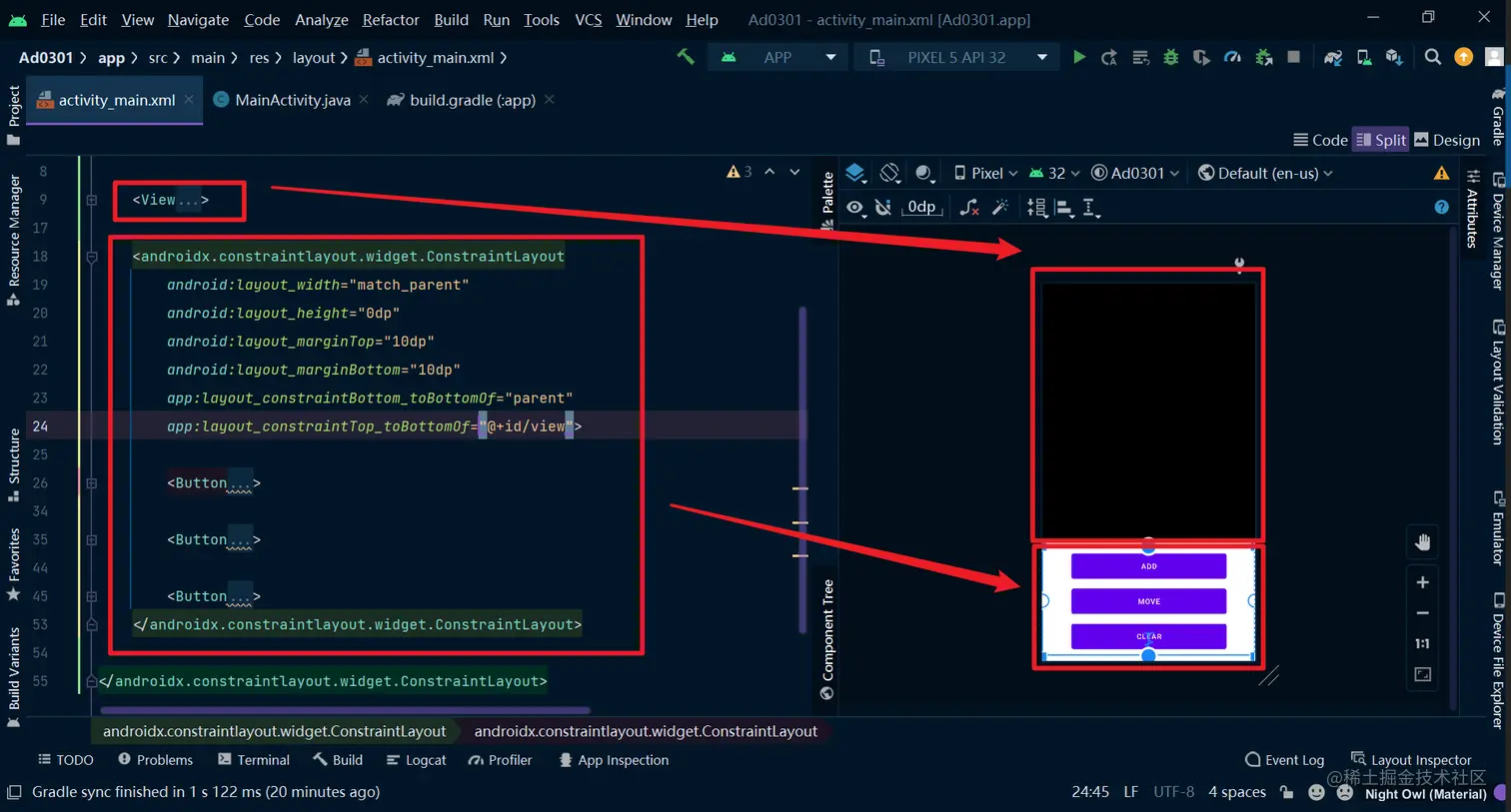Switch editor to Split view
This screenshot has height=812, width=1511.
(1381, 140)
